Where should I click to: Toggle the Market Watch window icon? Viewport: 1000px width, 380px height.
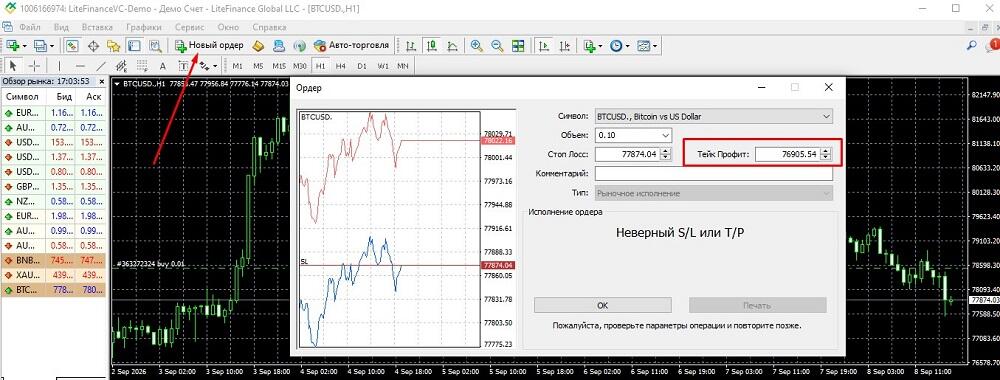tap(72, 46)
